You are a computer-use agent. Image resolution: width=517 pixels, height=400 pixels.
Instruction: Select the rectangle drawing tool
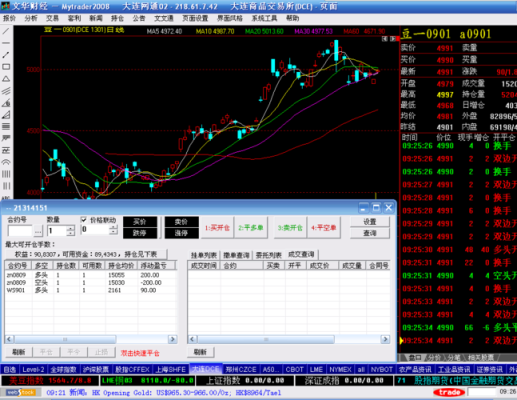point(6,67)
